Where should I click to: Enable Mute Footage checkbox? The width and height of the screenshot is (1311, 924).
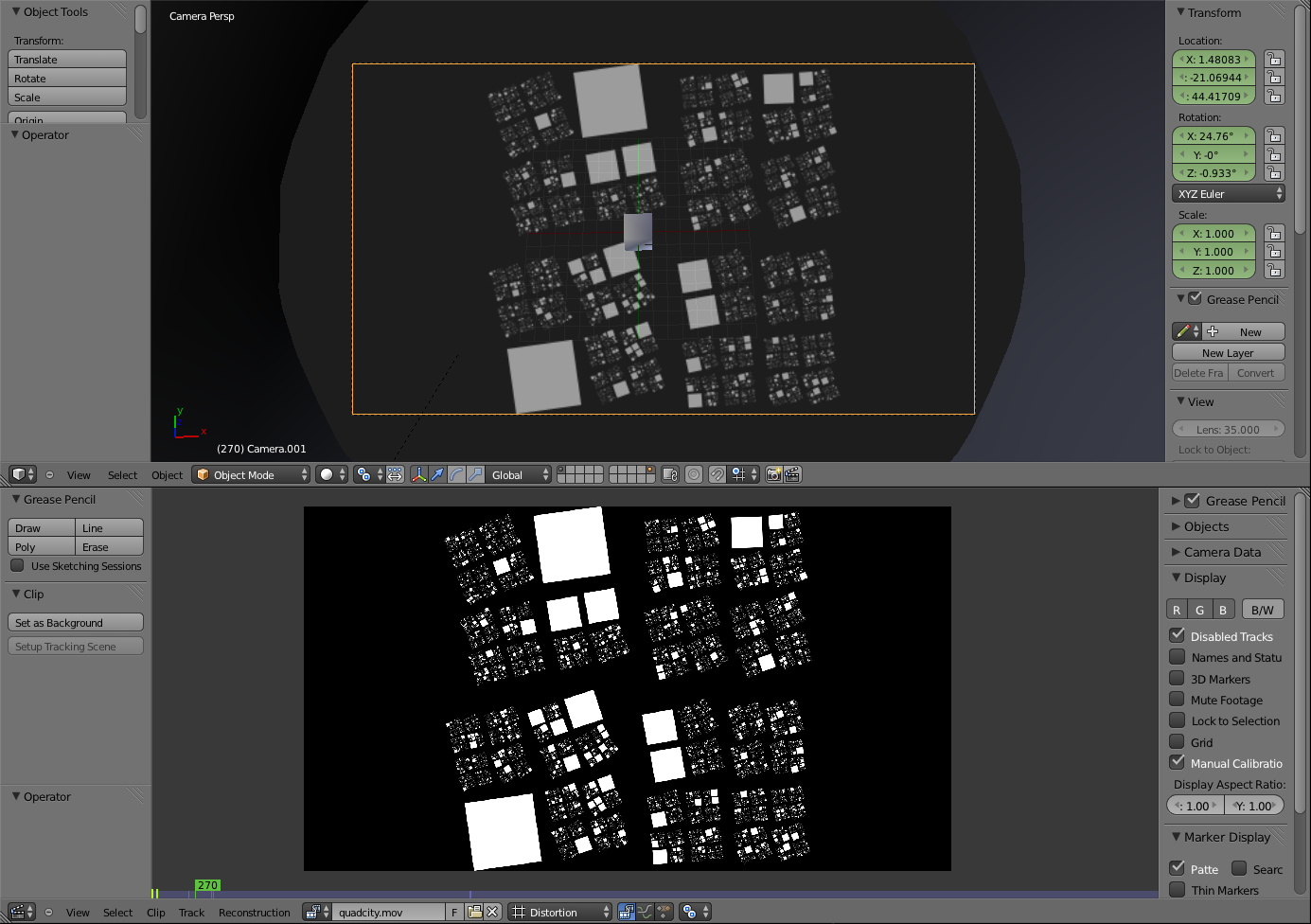pos(1178,699)
